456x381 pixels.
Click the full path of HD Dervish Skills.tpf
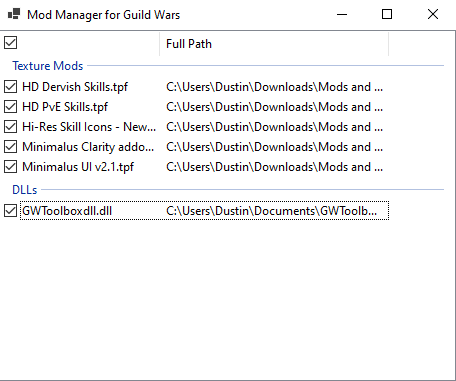(274, 87)
